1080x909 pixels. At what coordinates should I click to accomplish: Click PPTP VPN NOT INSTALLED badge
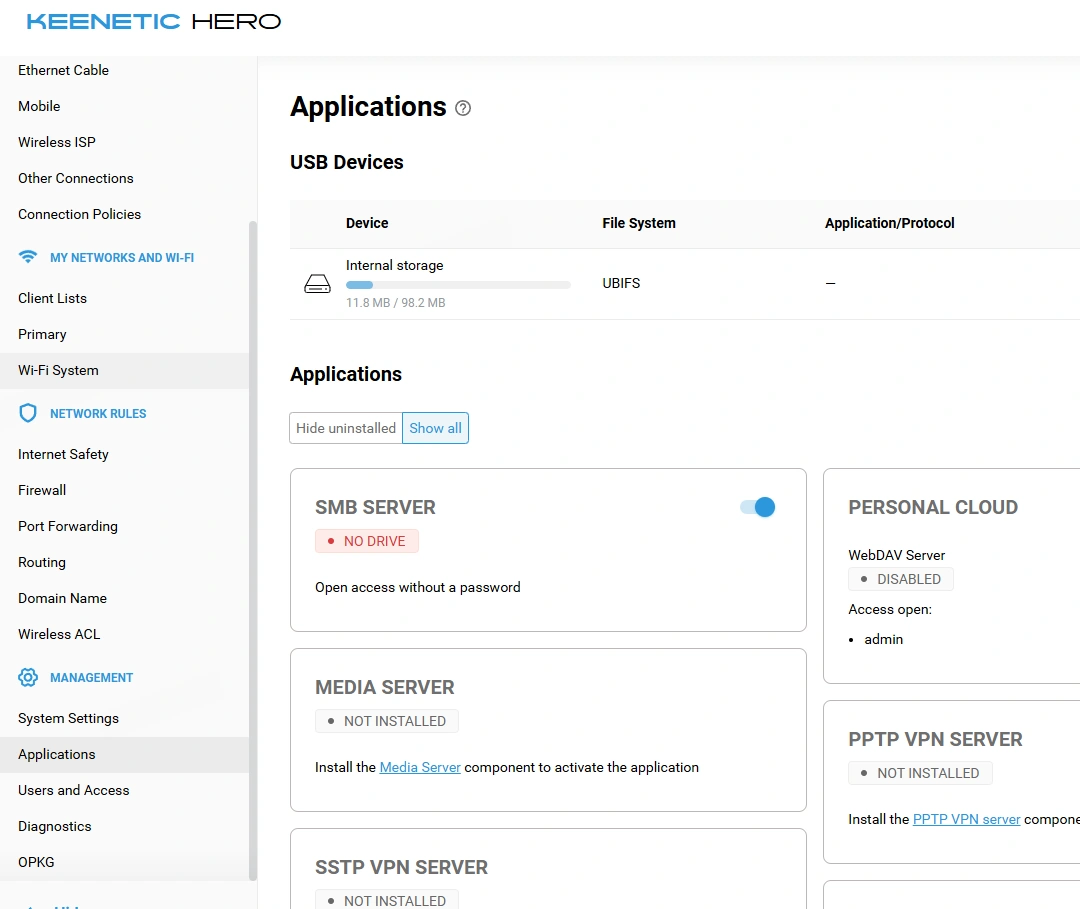(x=921, y=773)
